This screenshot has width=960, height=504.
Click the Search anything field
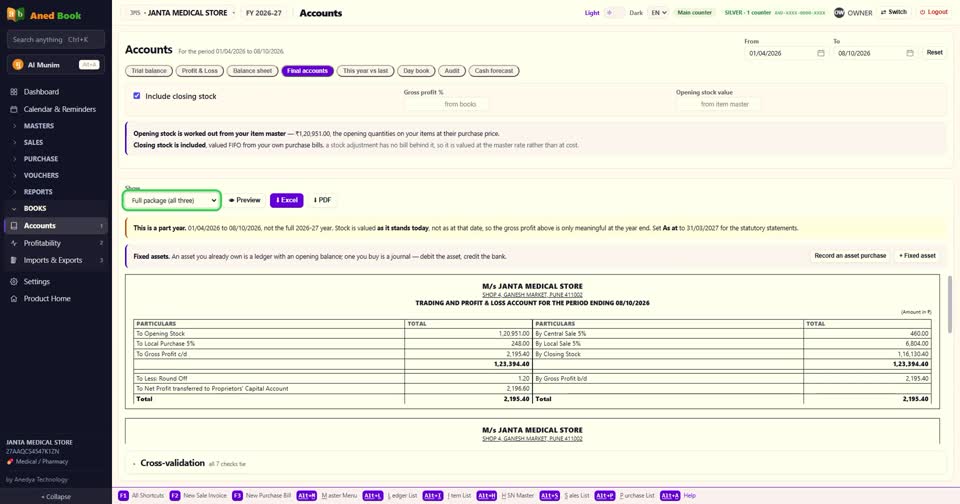click(x=56, y=39)
